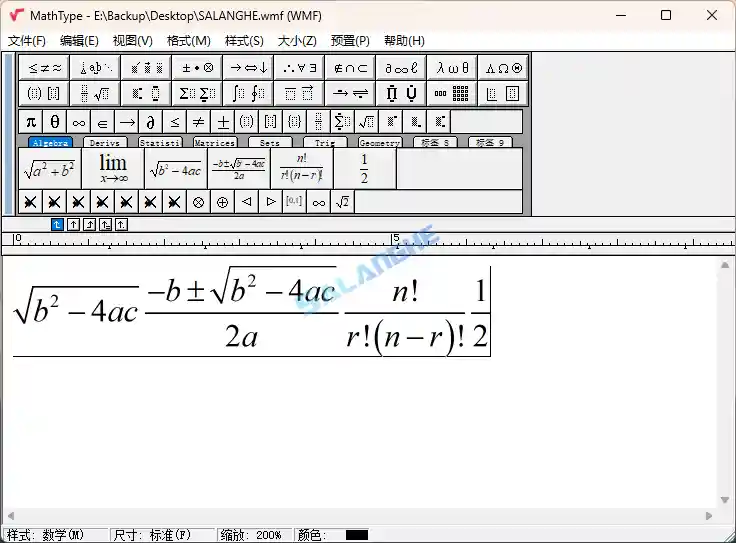Switch to the Sets tab

point(270,143)
